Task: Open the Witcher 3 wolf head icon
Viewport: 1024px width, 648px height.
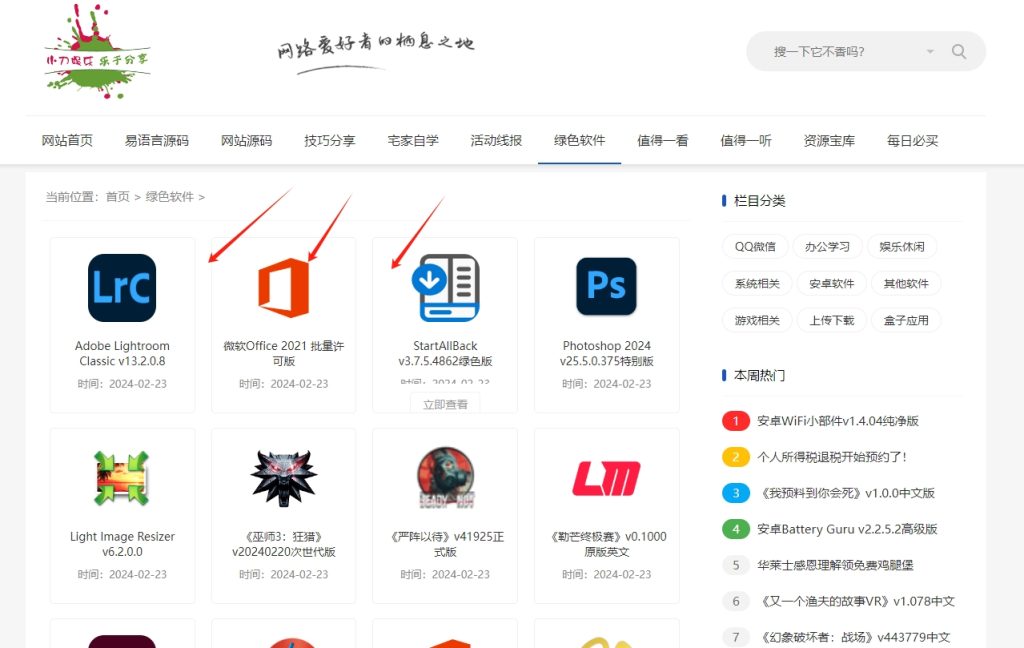Action: click(283, 478)
